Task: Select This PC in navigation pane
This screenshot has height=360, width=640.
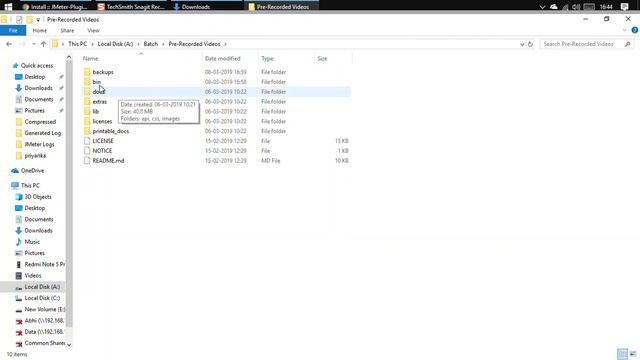Action: click(x=30, y=185)
